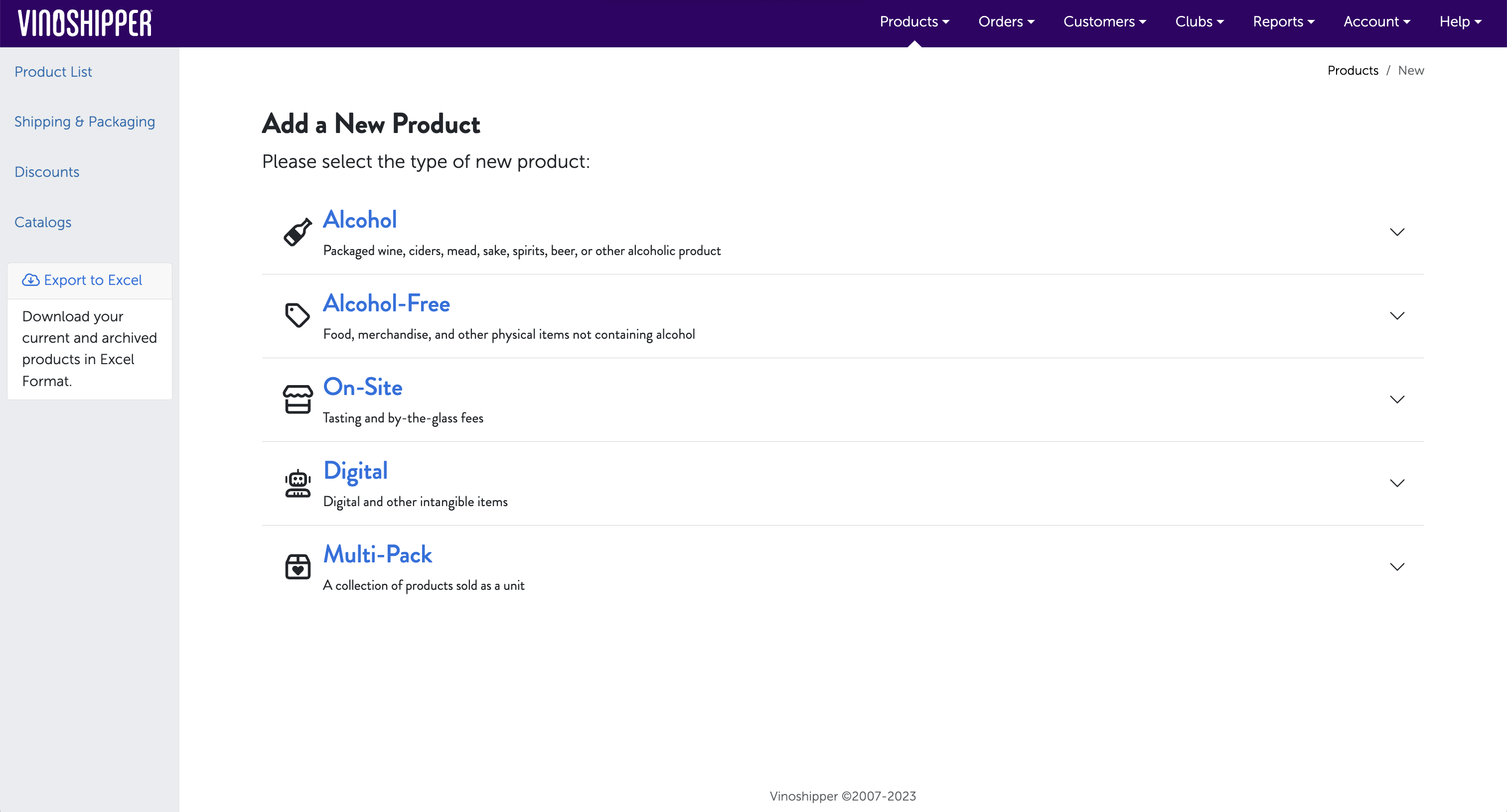Screen dimensions: 1507x812
Task: Expand the Alcohol-Free row chevron
Action: pyautogui.click(x=1396, y=316)
